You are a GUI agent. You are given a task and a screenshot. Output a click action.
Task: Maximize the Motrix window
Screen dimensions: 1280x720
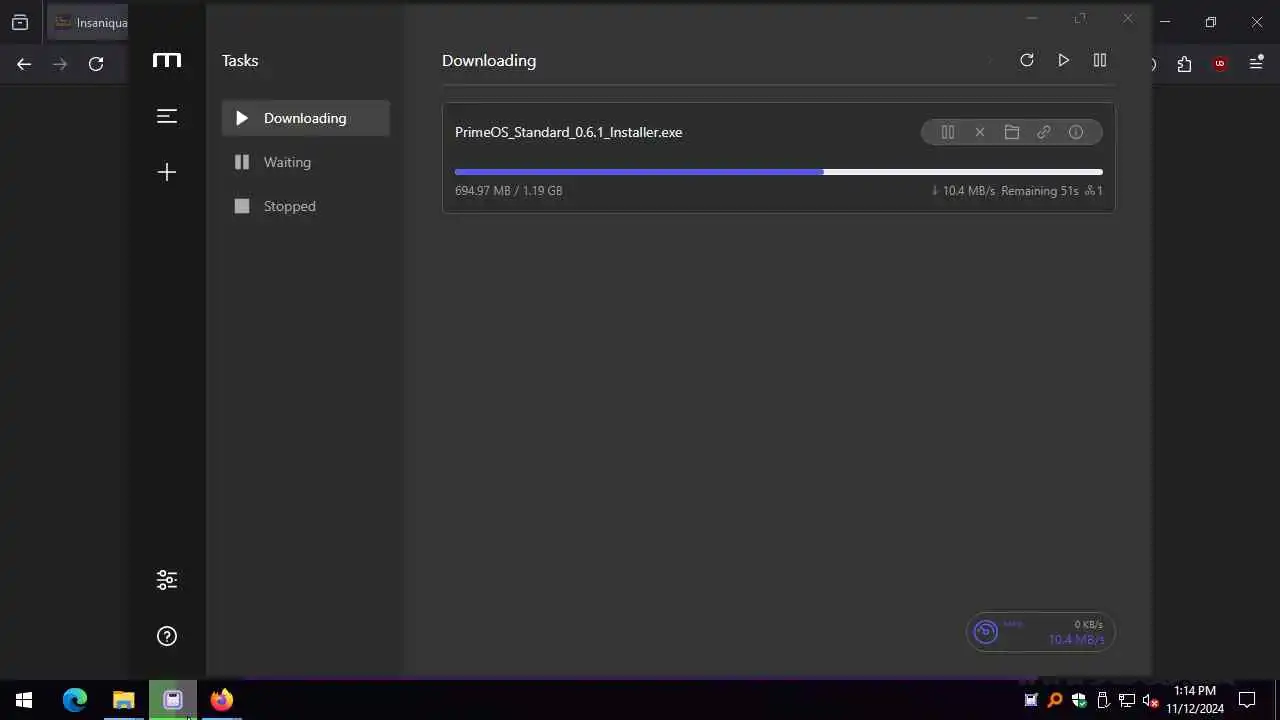tap(1080, 18)
